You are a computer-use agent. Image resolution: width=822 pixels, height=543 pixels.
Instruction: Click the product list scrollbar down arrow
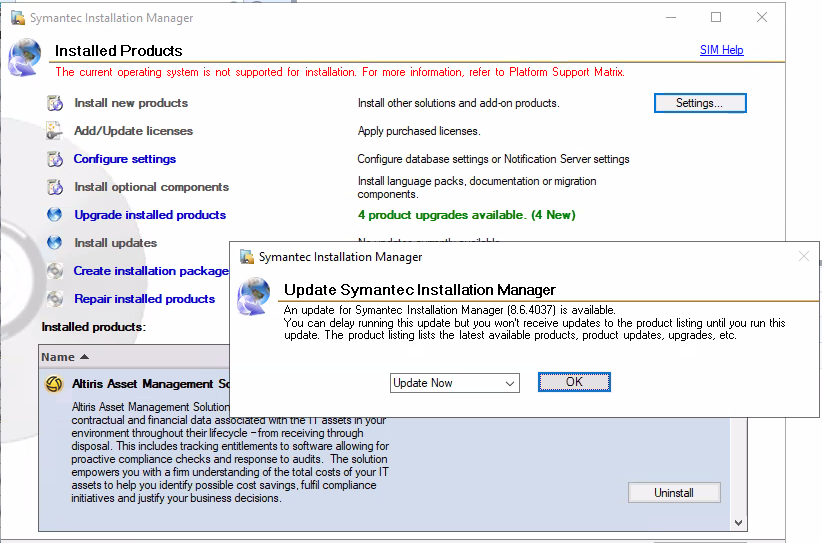[738, 522]
